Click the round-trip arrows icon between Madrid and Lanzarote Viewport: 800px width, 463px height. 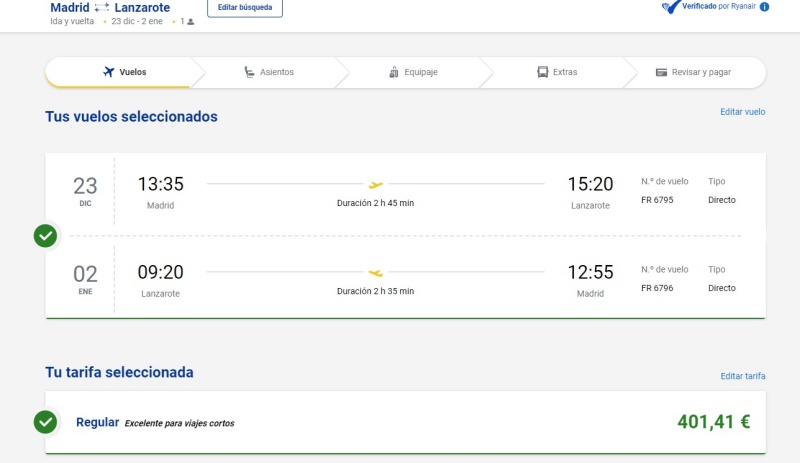tap(102, 7)
